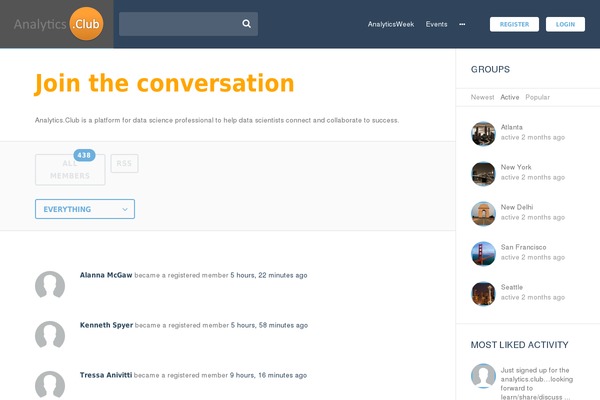This screenshot has width=600, height=400.
Task: Open the Seattle group link
Action: point(512,287)
